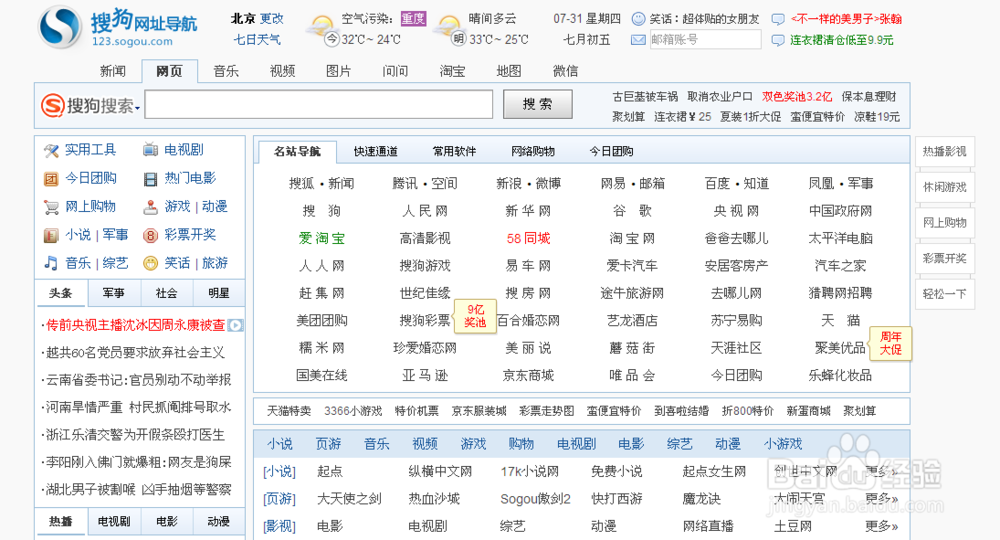
Task: Click the 电视剧 TV icon
Action: click(151, 150)
